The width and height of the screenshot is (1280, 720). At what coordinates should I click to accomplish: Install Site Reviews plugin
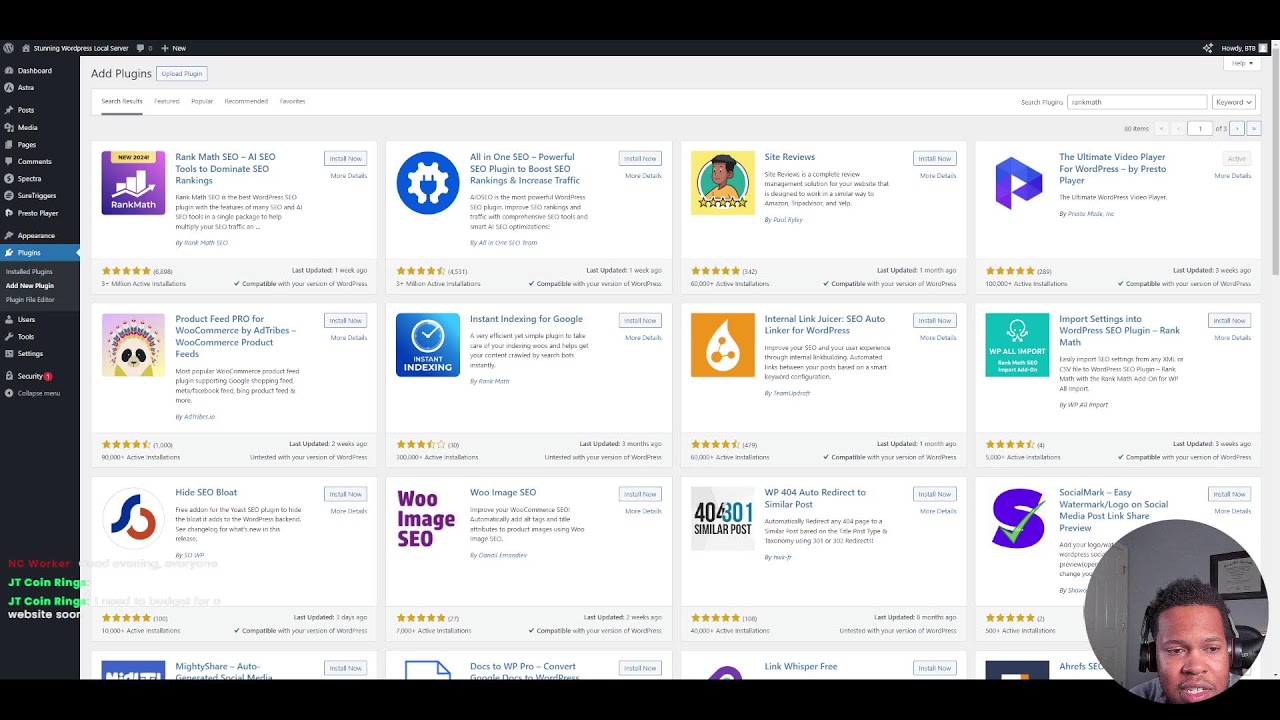pos(935,158)
